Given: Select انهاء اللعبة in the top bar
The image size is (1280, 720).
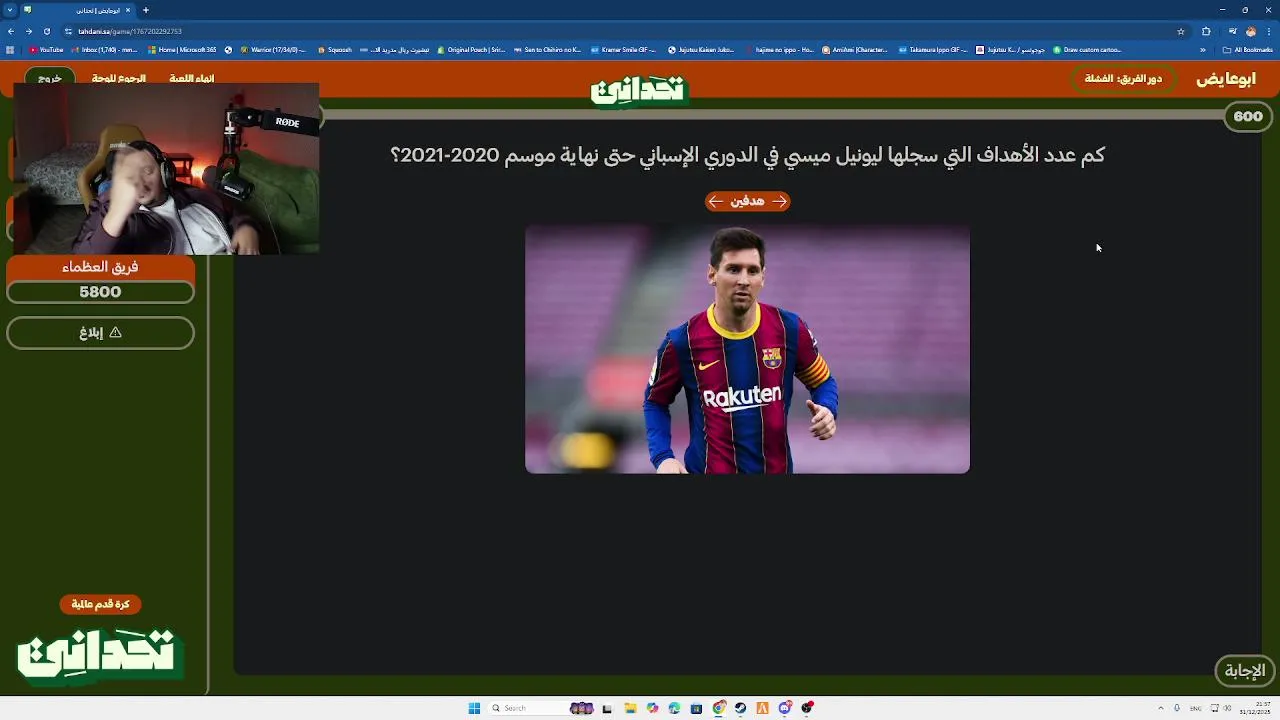Looking at the screenshot, I should pyautogui.click(x=192, y=78).
